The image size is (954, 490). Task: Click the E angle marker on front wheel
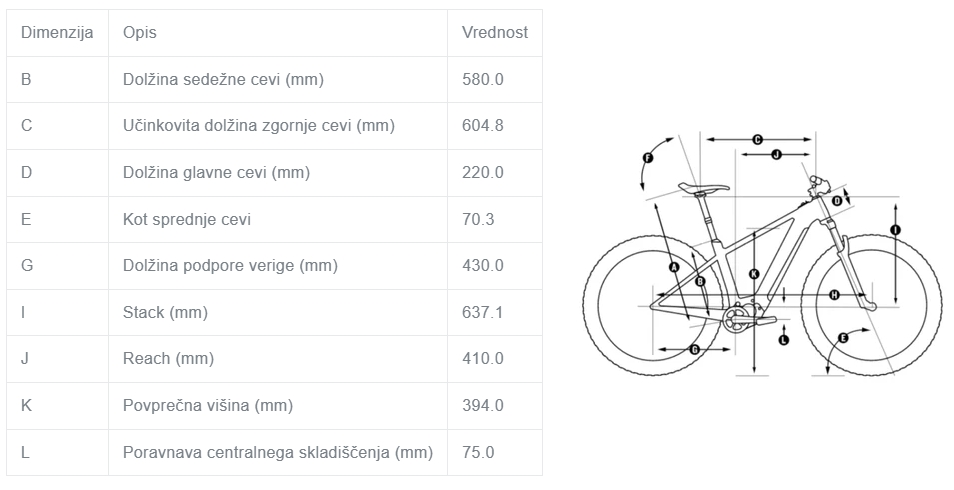click(843, 338)
